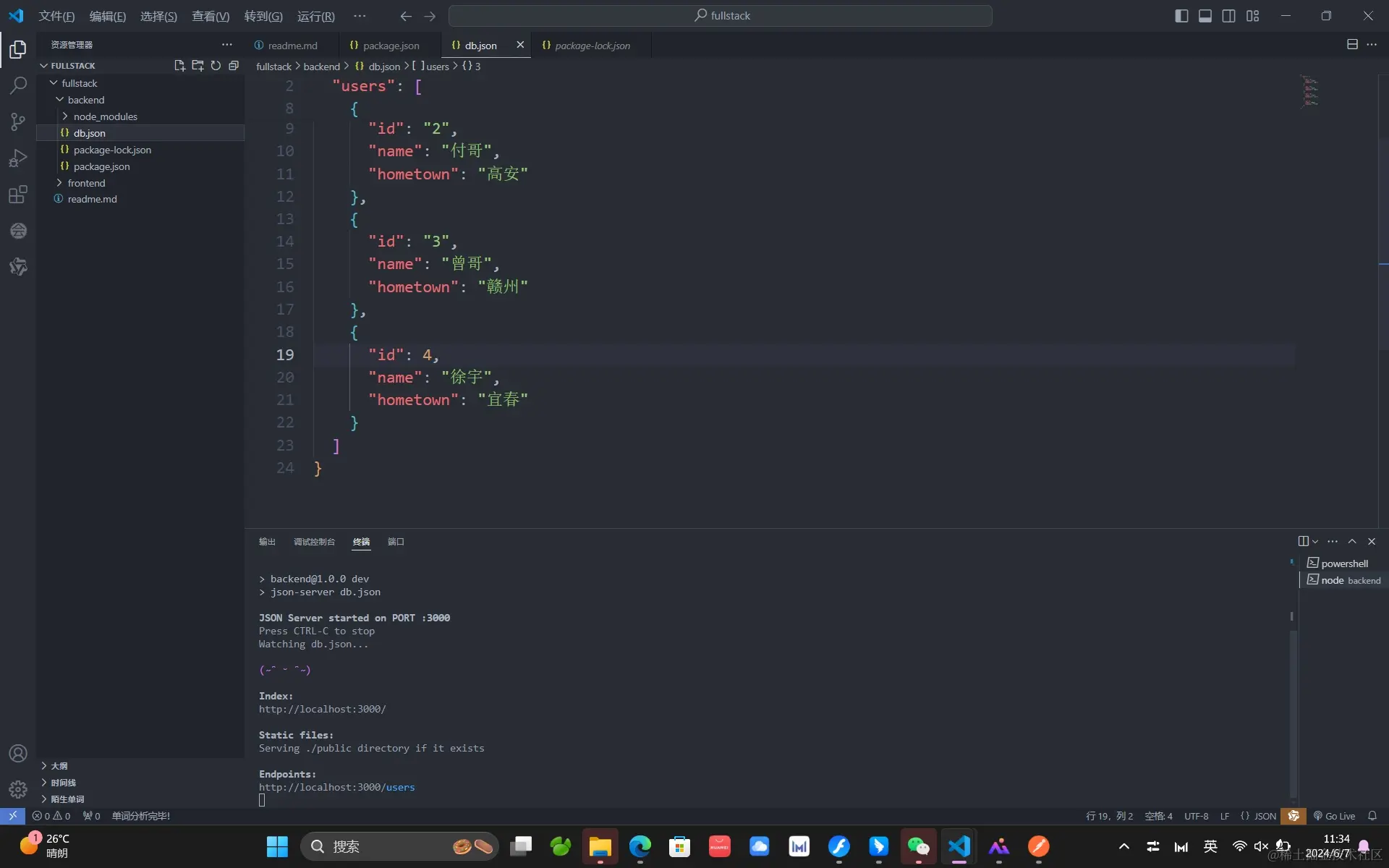Toggle IME language indicator 英

(x=1210, y=846)
